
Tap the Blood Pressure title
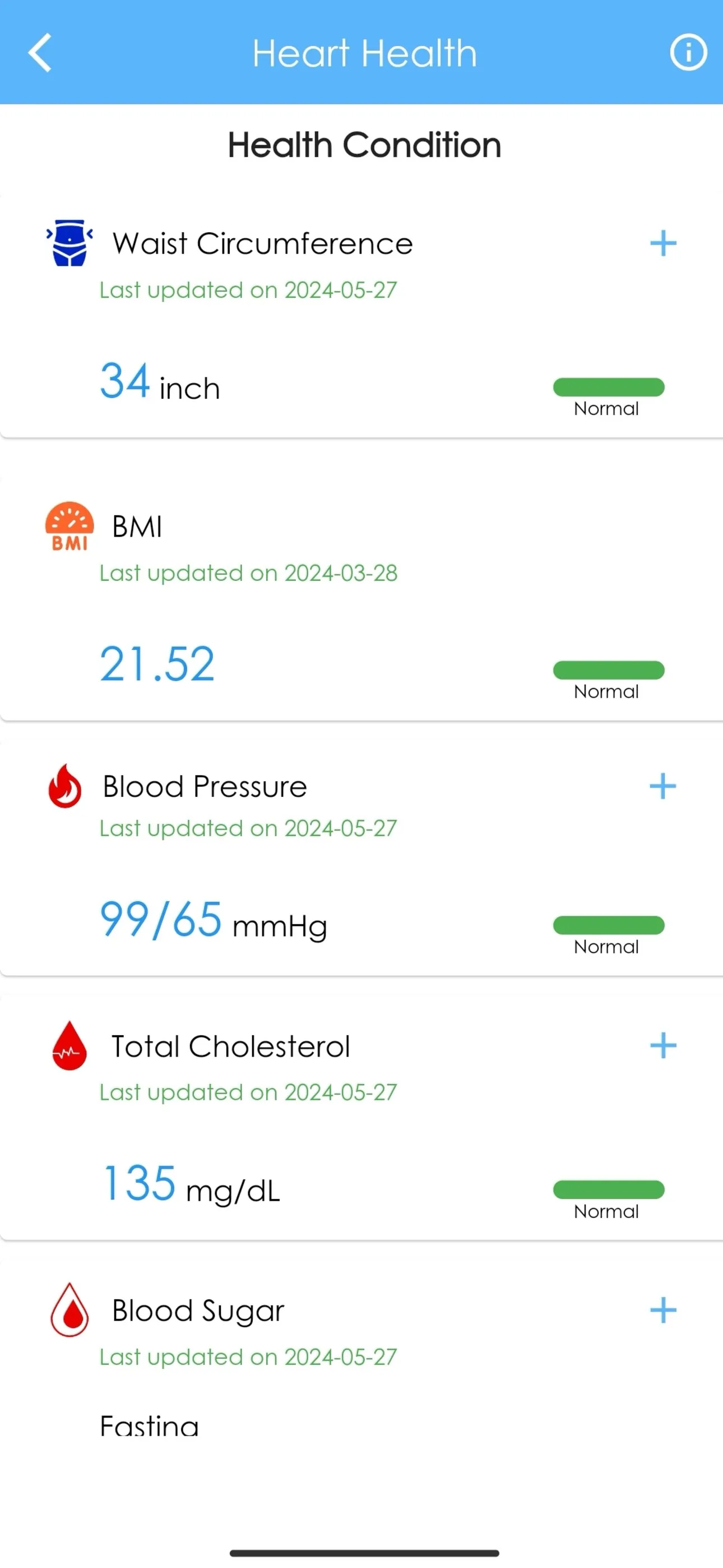[205, 786]
